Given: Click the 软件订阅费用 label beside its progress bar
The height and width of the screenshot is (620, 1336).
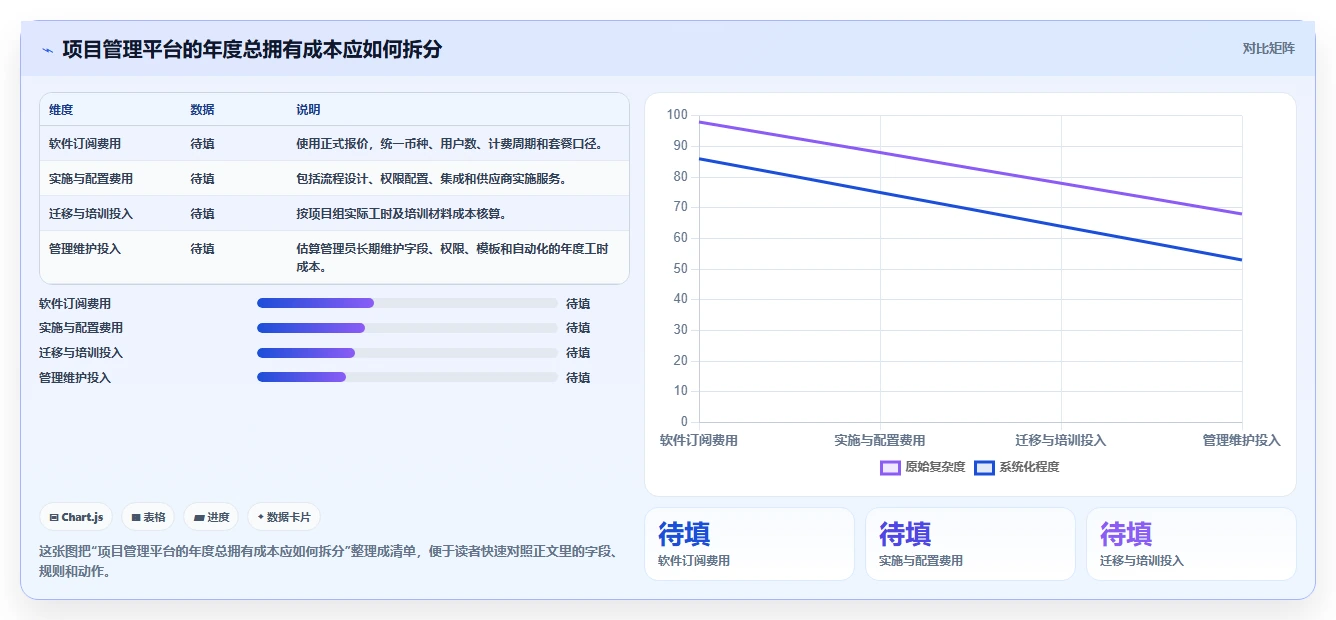Looking at the screenshot, I should 75,303.
